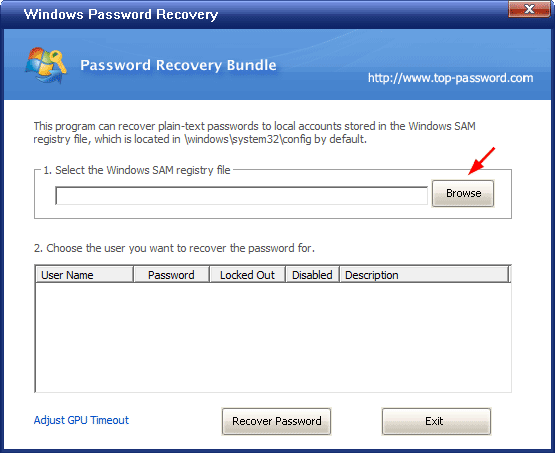This screenshot has height=453, width=555.
Task: Open the Adjust GPU Timeout link
Action: pyautogui.click(x=81, y=420)
